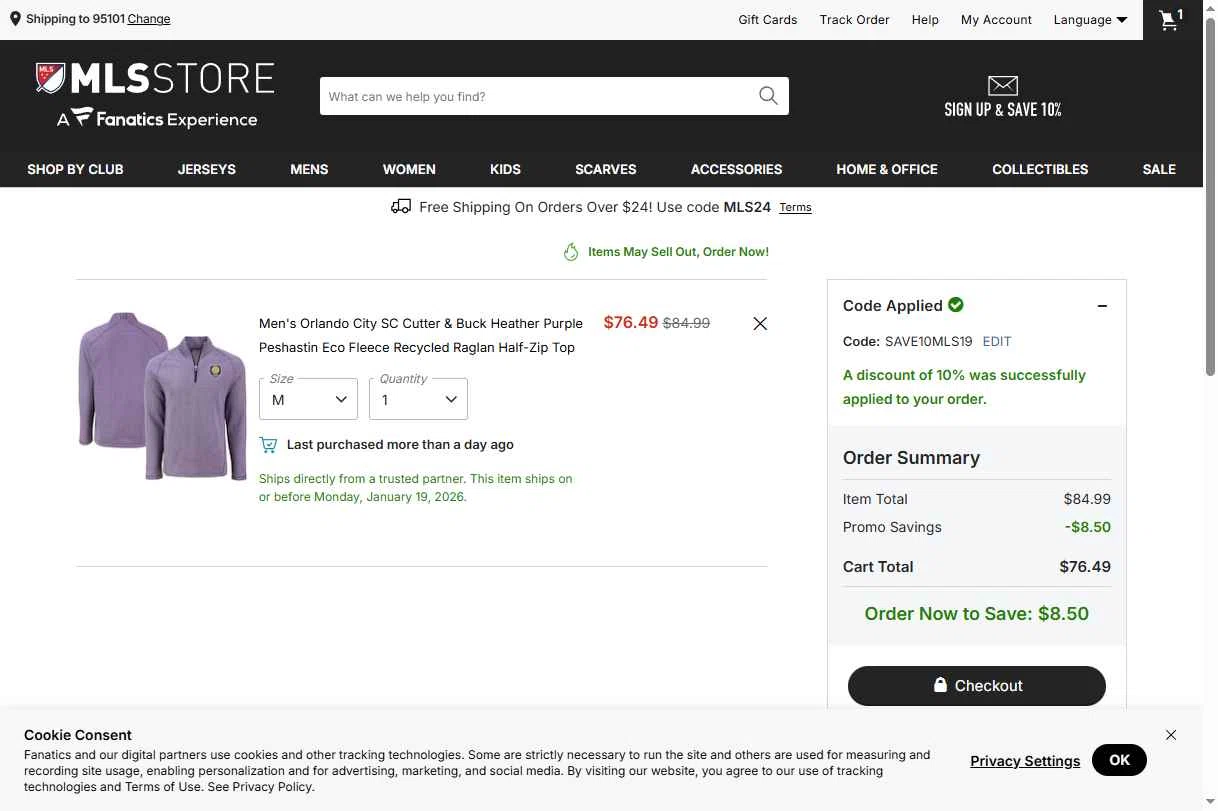The image size is (1218, 811).
Task: Click the Checkout button
Action: click(977, 685)
